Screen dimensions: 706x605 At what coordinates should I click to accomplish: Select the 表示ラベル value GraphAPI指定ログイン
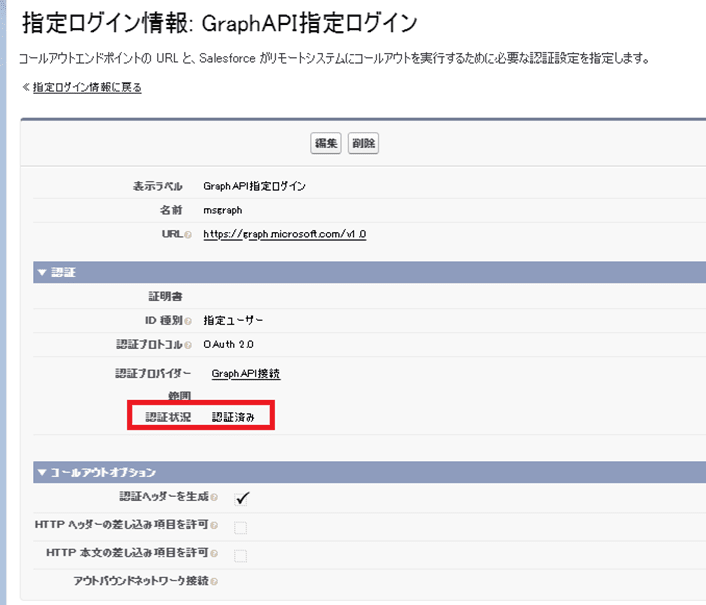[254, 186]
